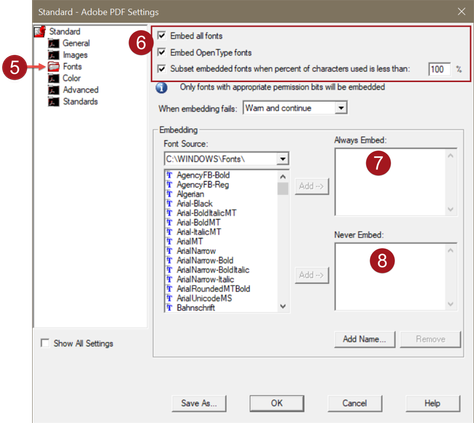Select Advanced in the settings tree
Image resolution: width=474 pixels, height=423 pixels.
coord(81,90)
